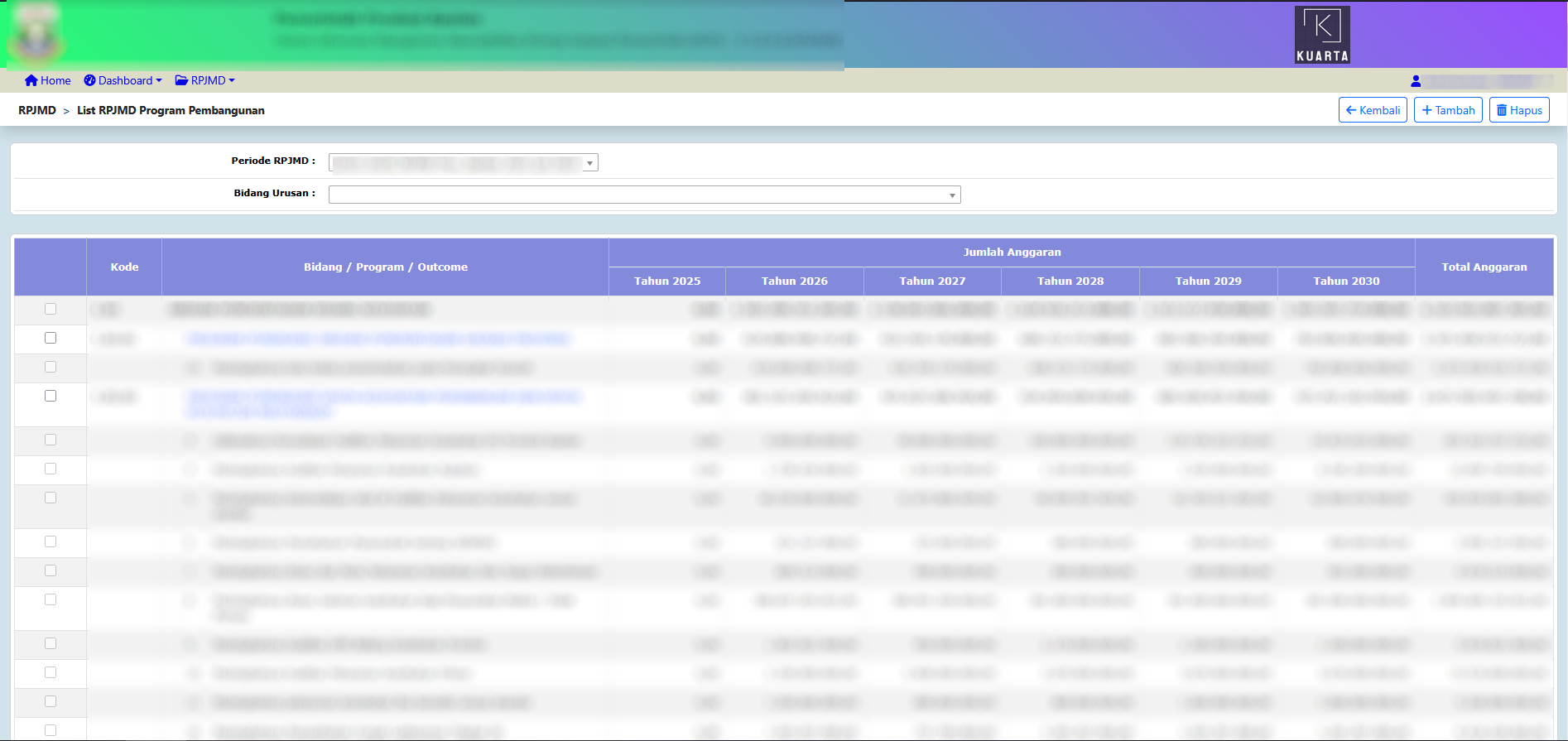Viewport: 1568px width, 741px height.
Task: Click the Kuarta logo
Action: pos(1322,35)
